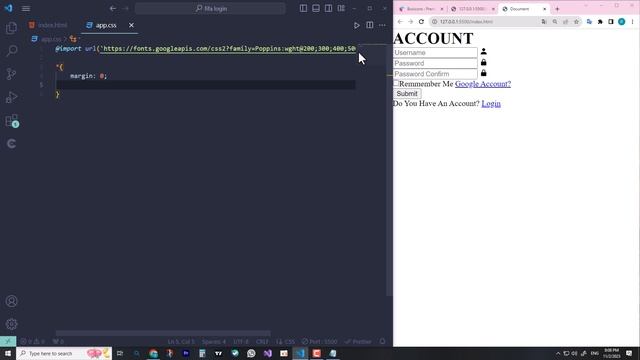Bookmark this page with the star icon

[x=576, y=22]
